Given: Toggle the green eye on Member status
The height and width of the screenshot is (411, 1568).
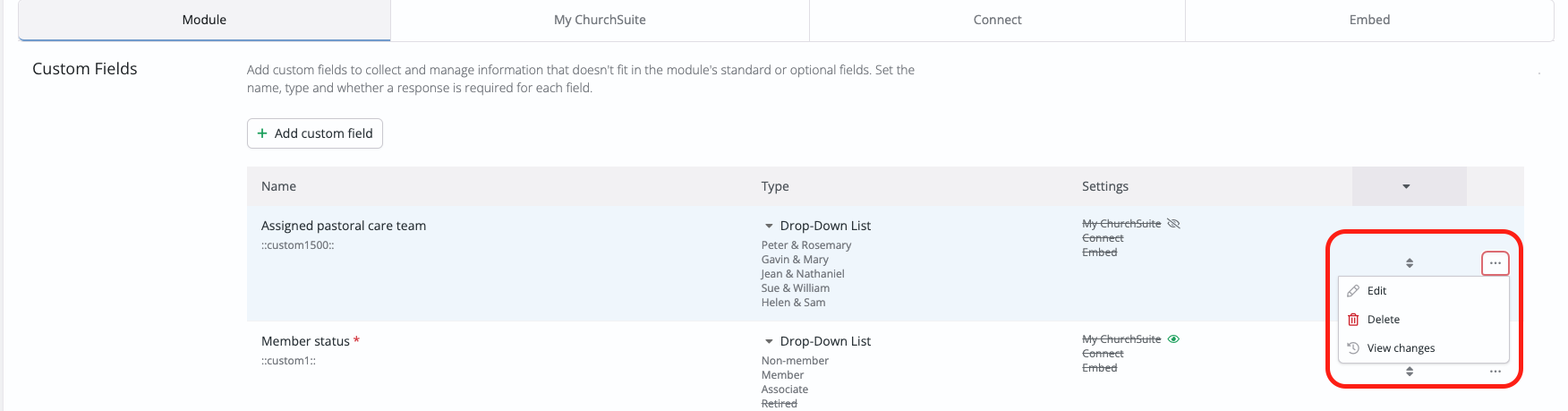Looking at the screenshot, I should 1174,339.
